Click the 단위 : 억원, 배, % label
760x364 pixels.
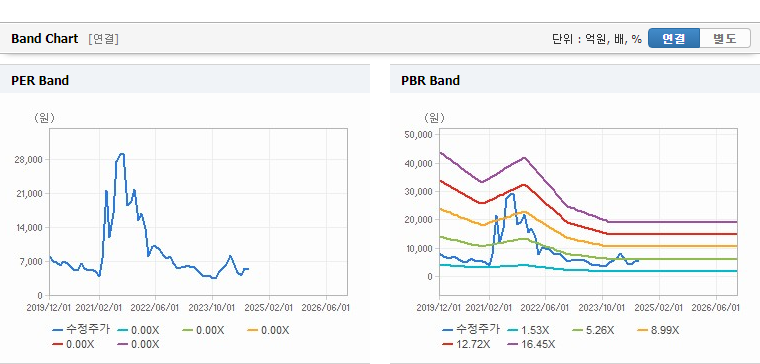click(x=596, y=39)
